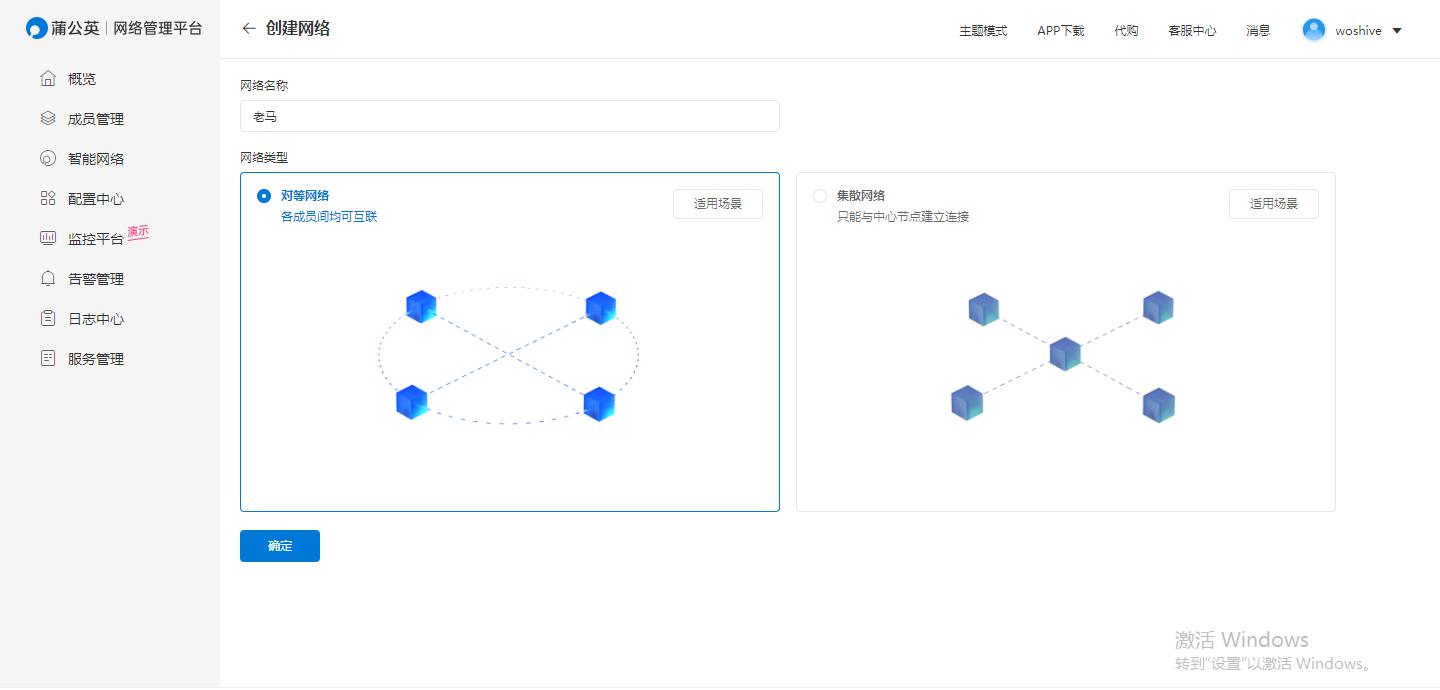Click 适用场景 button for 集散网络
1440x690 pixels.
click(1273, 204)
